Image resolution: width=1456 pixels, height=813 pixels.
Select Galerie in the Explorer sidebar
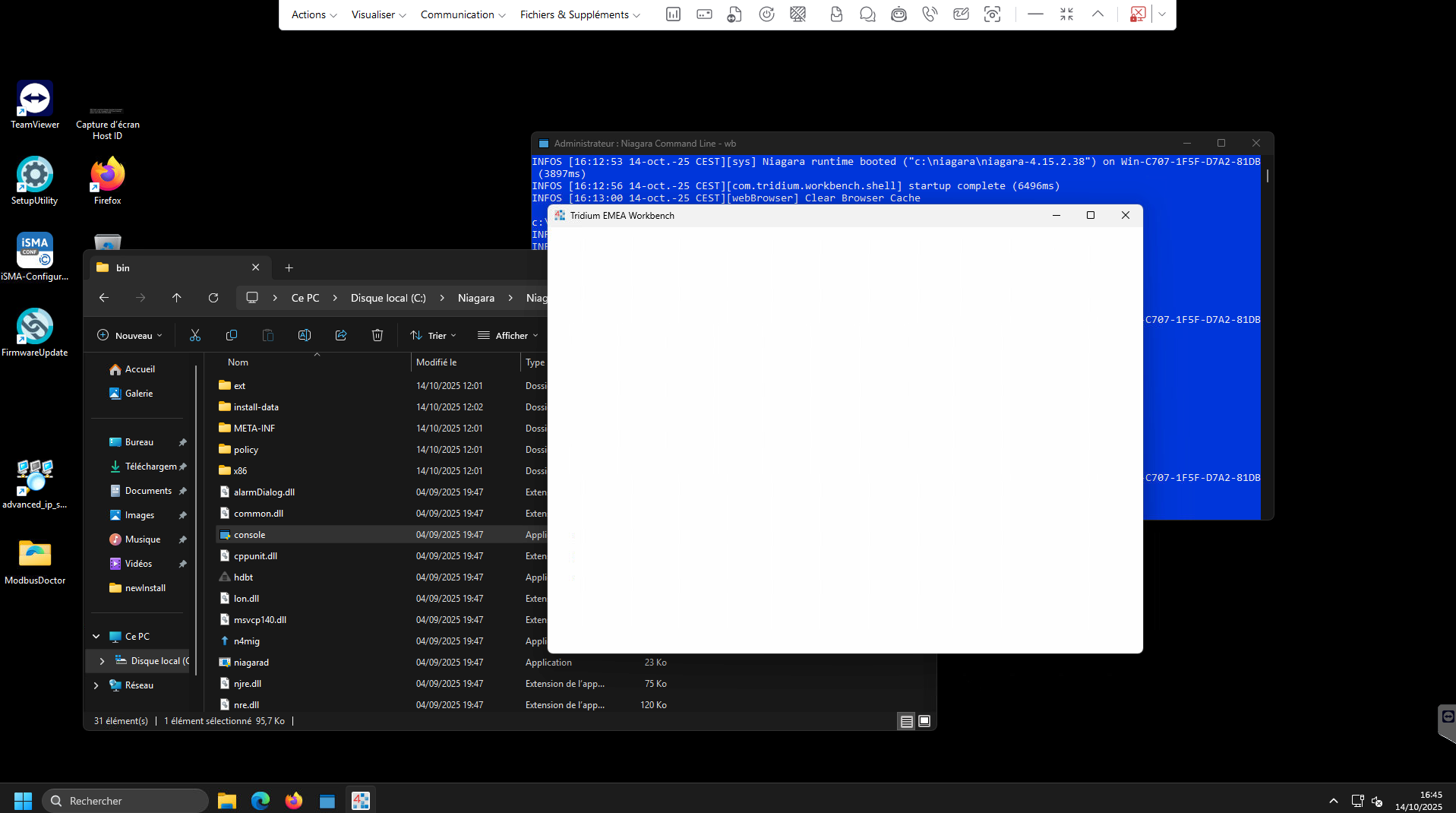141,394
